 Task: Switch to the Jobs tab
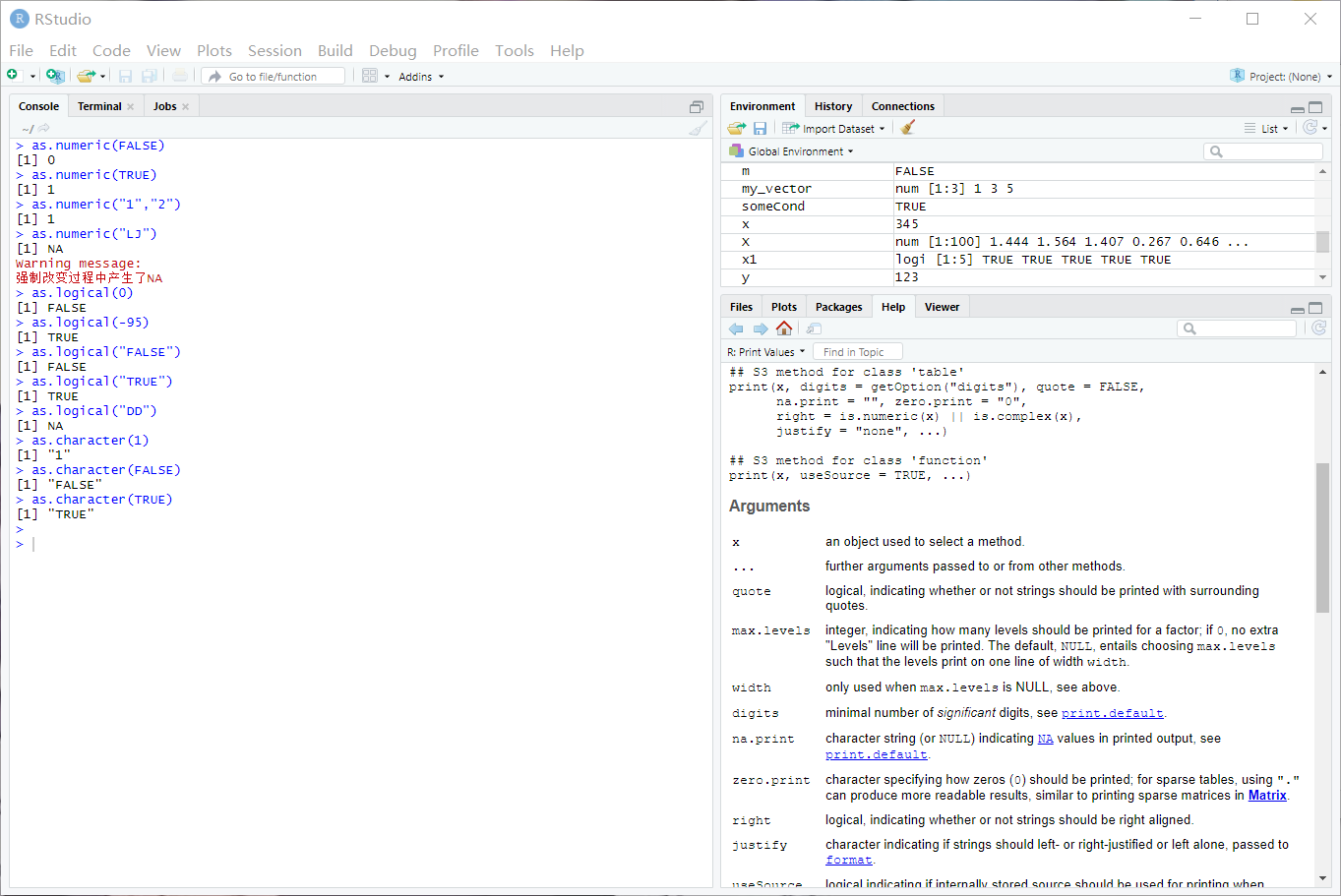(x=164, y=106)
